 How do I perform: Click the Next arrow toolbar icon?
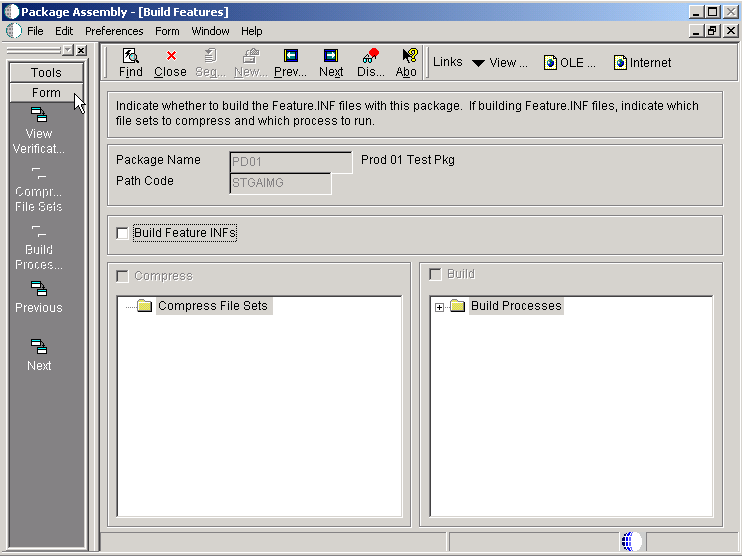pos(331,56)
